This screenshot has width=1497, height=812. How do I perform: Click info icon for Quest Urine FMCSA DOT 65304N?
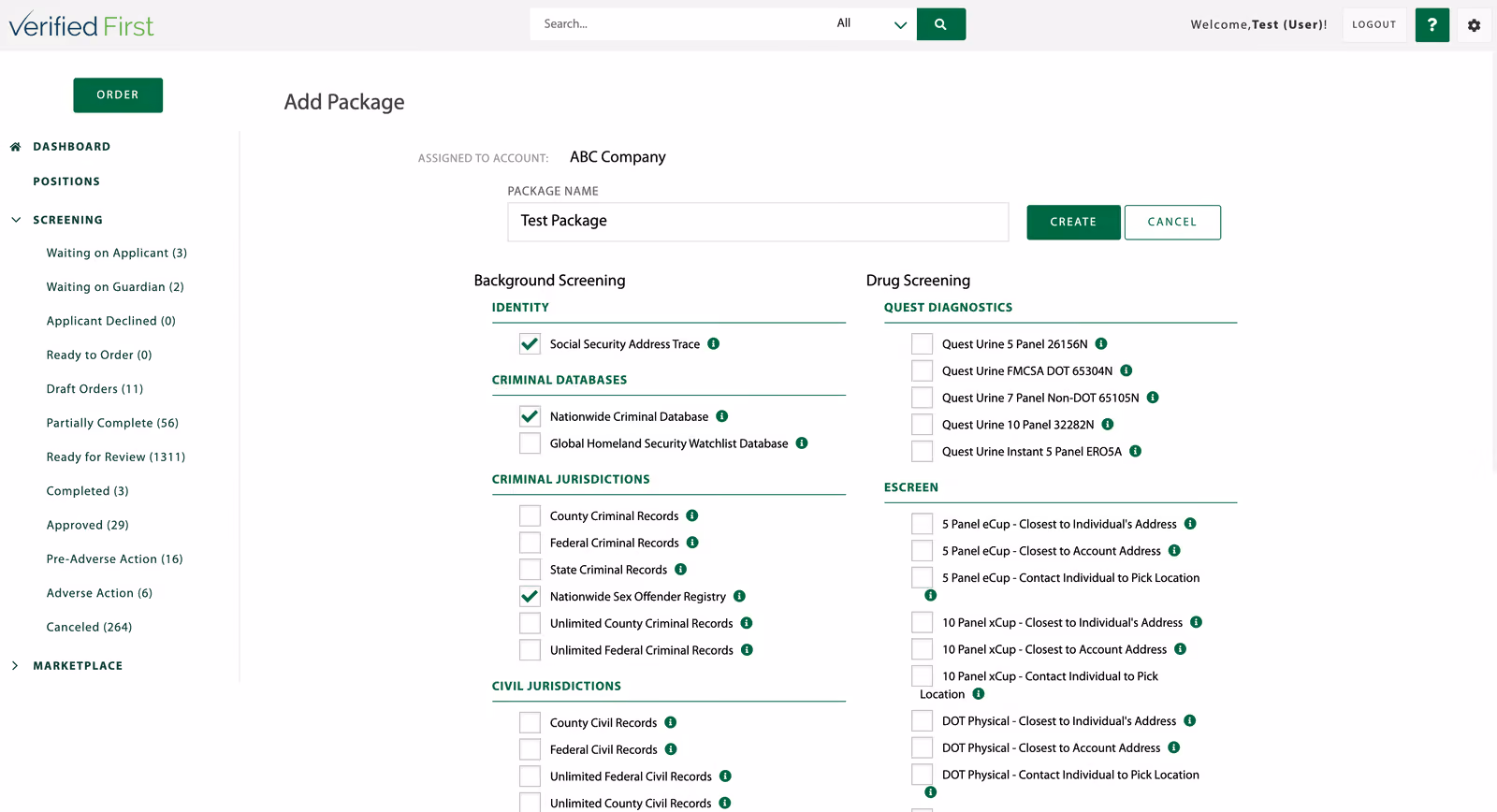click(x=1126, y=370)
